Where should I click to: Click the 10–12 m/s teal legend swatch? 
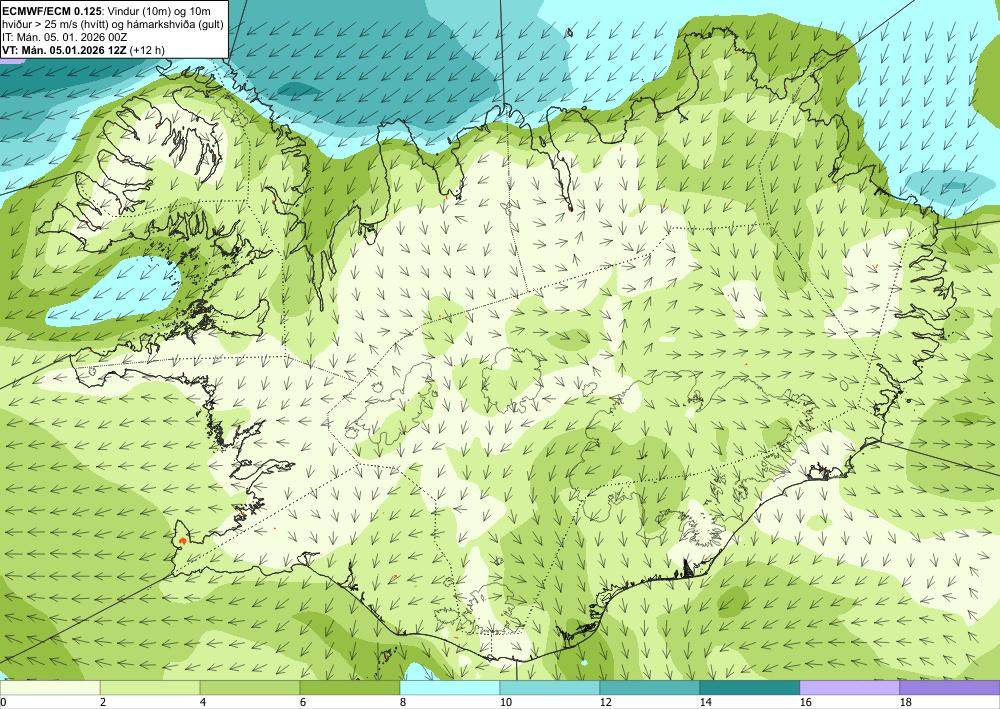coord(550,687)
